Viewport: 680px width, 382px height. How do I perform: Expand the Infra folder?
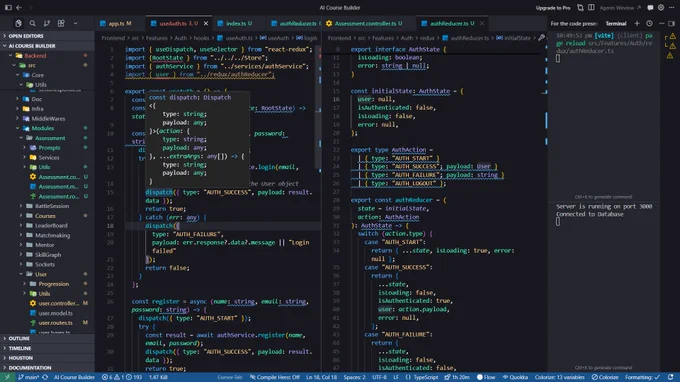tap(47, 109)
